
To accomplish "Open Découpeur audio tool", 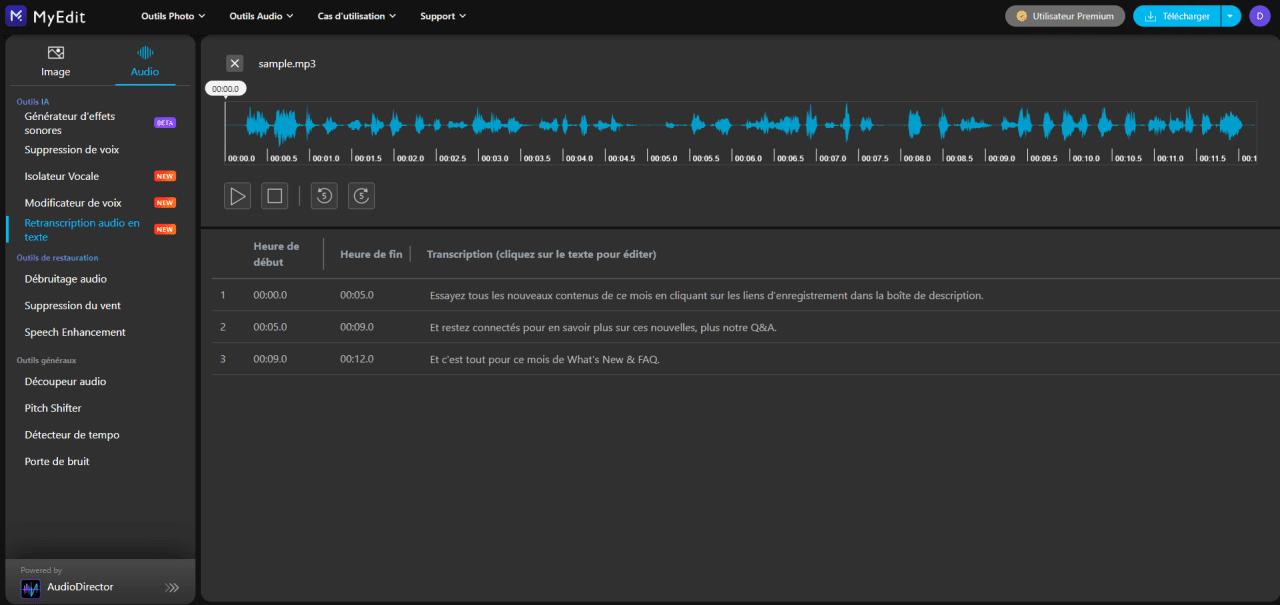I will click(65, 382).
